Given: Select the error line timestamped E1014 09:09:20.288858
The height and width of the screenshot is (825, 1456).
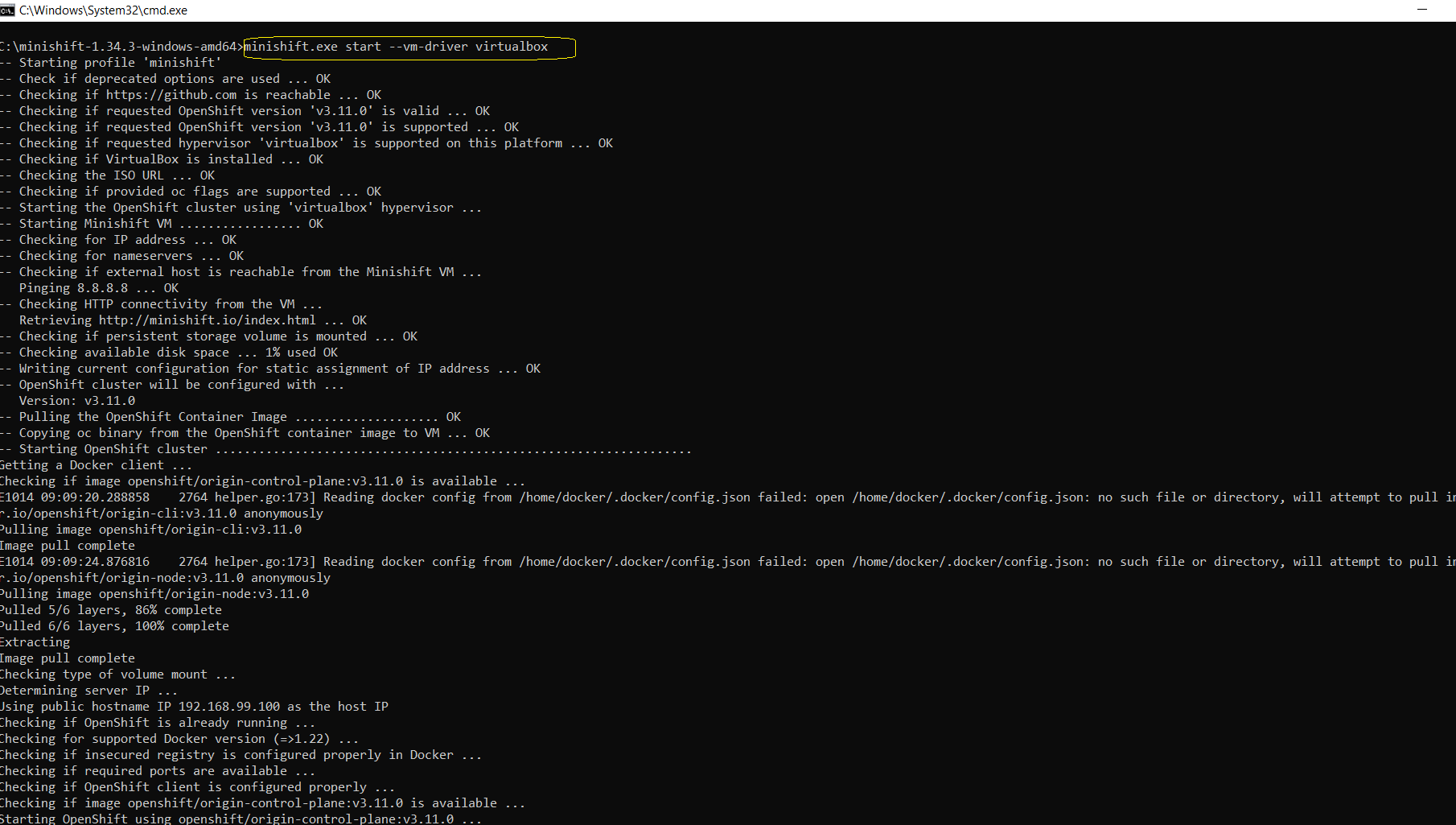Looking at the screenshot, I should 728,497.
